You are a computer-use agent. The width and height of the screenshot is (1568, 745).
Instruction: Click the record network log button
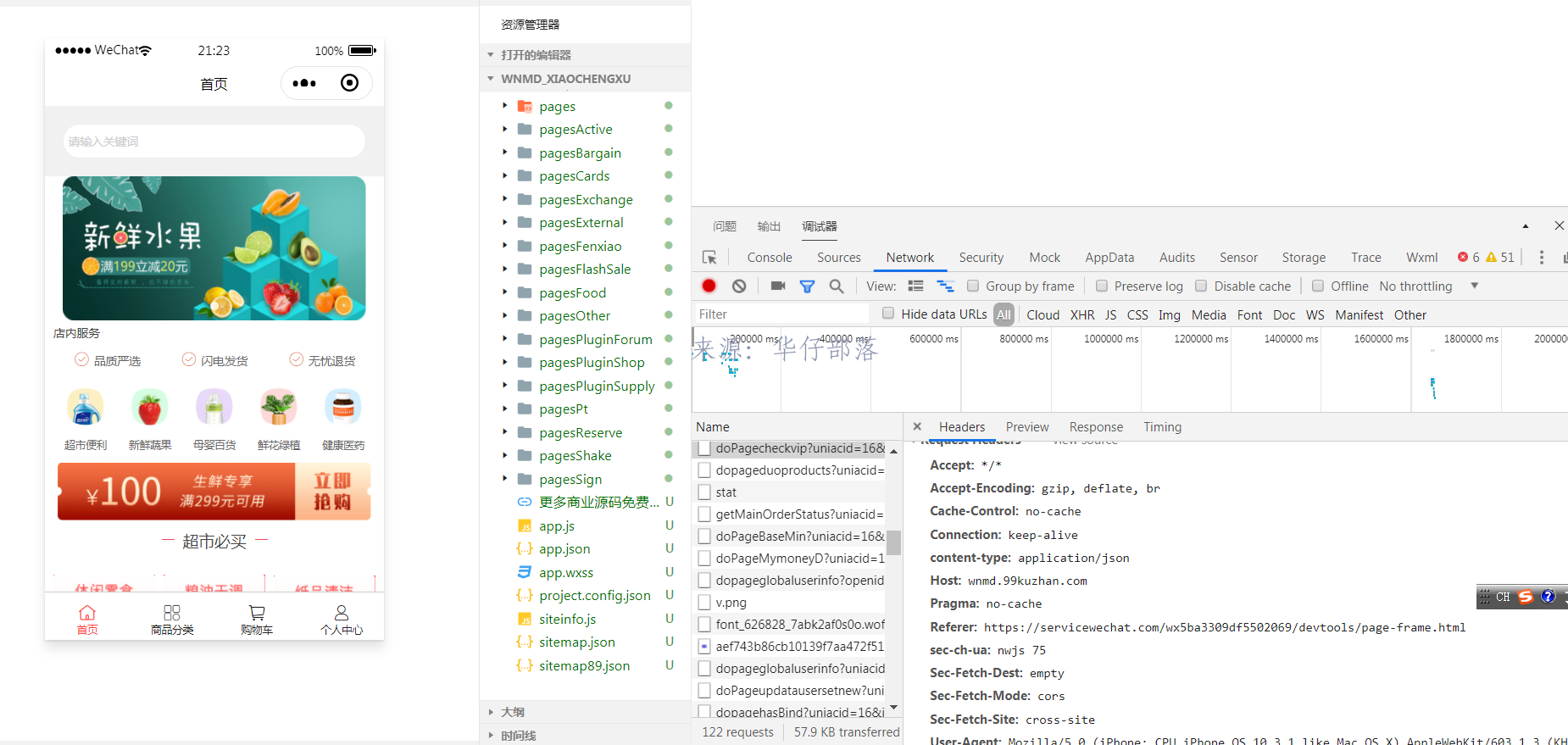pyautogui.click(x=709, y=286)
